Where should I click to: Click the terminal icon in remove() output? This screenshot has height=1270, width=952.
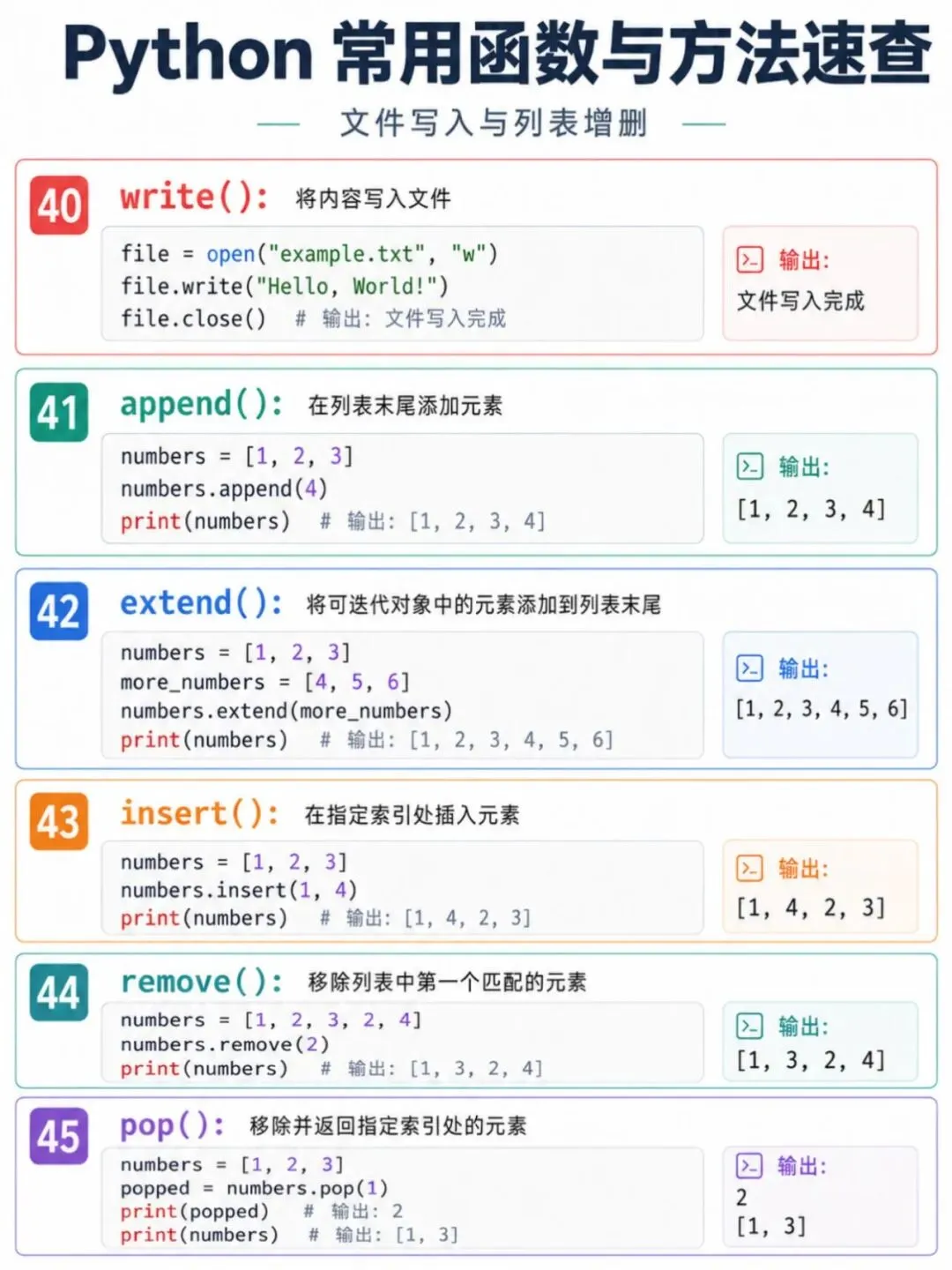tap(750, 1026)
